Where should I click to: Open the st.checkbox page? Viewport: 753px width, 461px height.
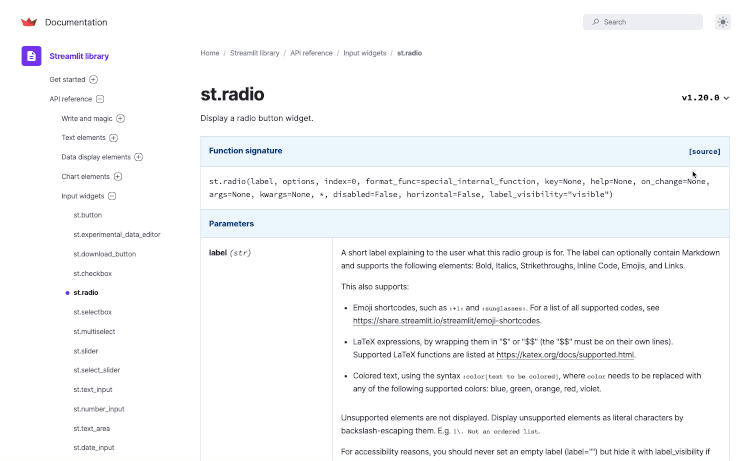tap(92, 274)
